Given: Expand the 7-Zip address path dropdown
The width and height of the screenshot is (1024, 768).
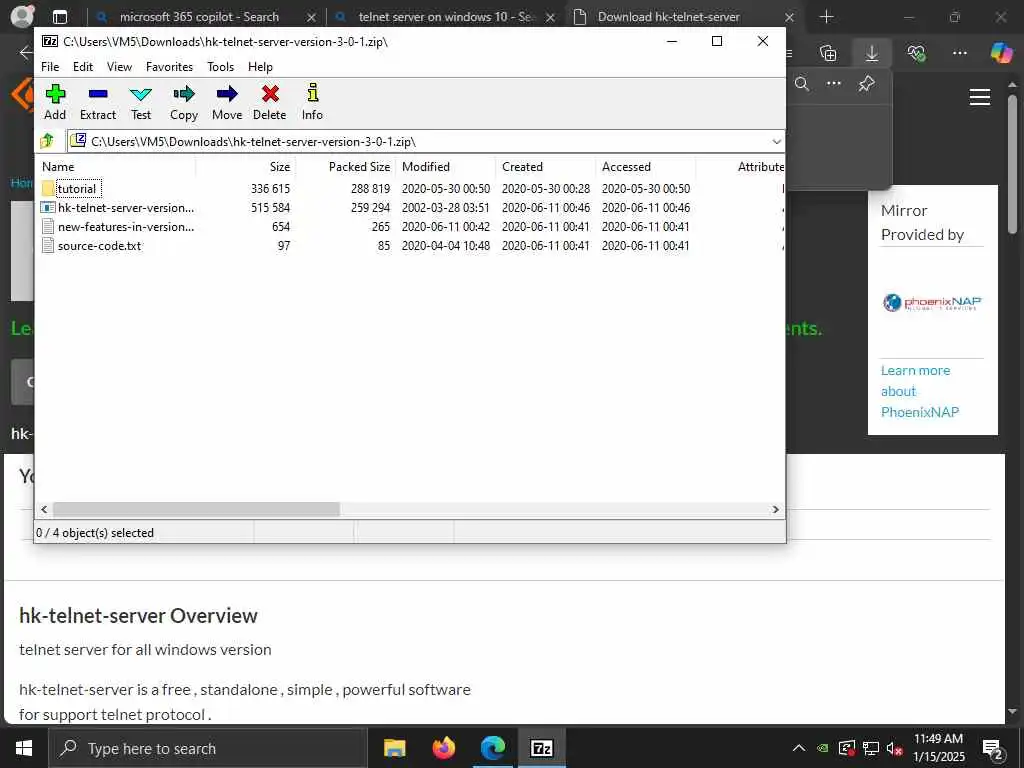Looking at the screenshot, I should (x=776, y=142).
